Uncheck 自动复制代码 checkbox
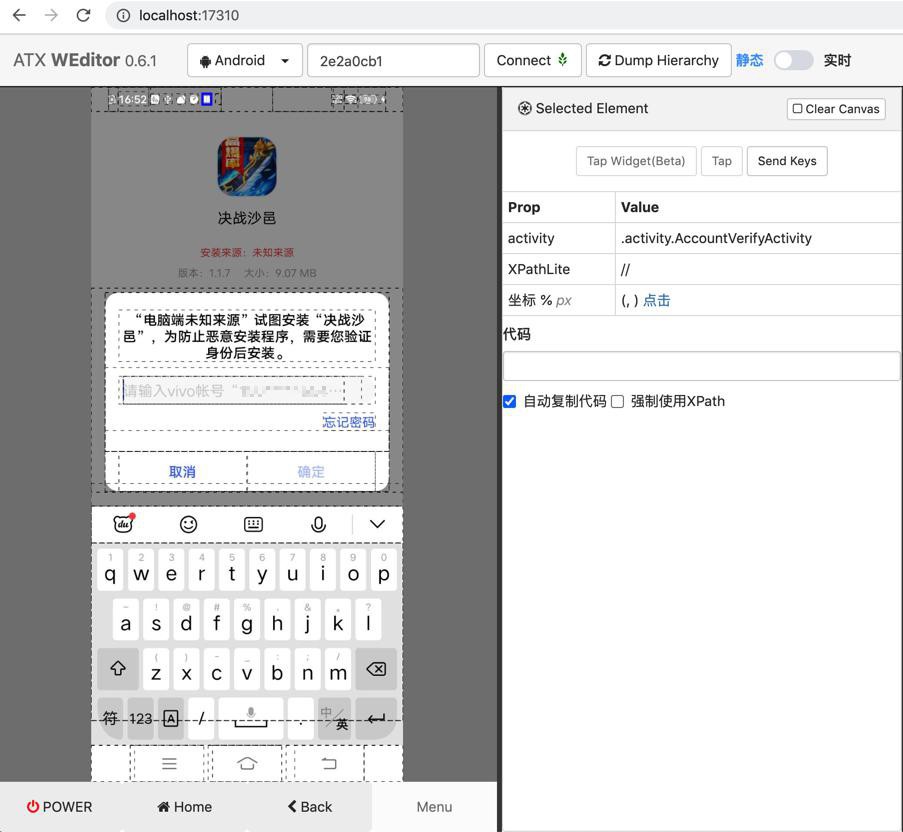 click(510, 401)
